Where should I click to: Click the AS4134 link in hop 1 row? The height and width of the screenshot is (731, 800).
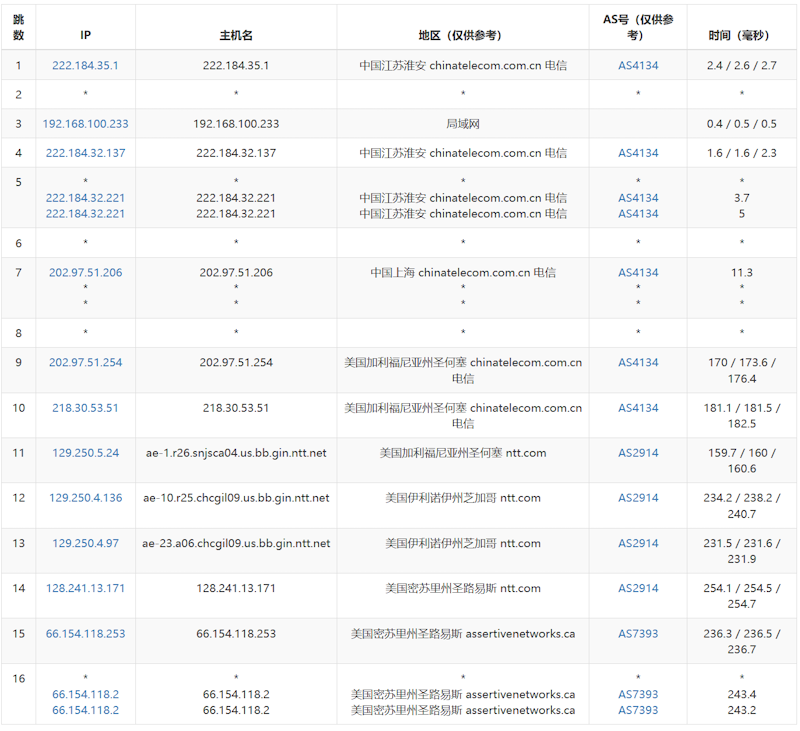638,65
